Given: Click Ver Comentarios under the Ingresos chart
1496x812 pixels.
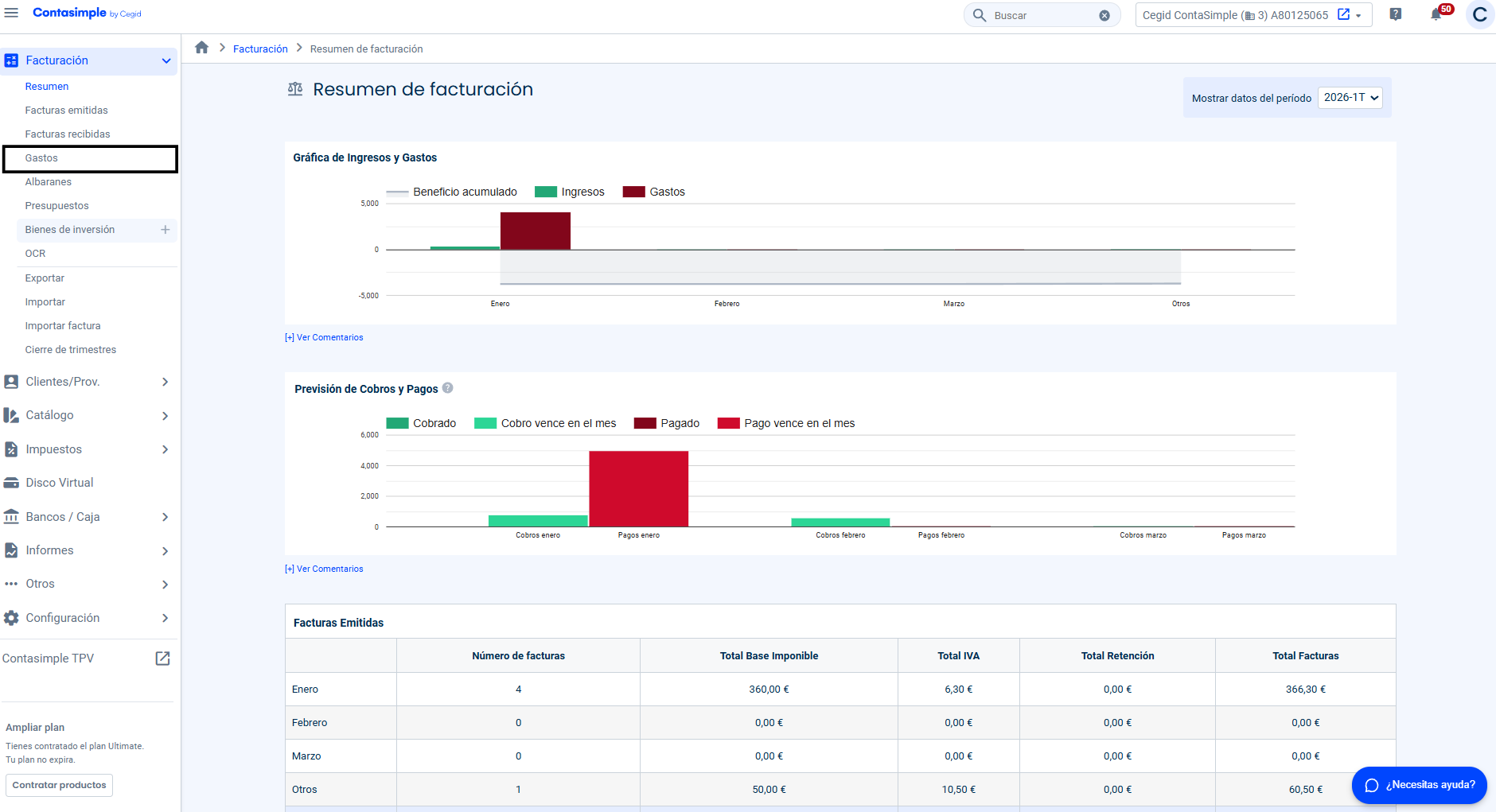Looking at the screenshot, I should (x=324, y=337).
